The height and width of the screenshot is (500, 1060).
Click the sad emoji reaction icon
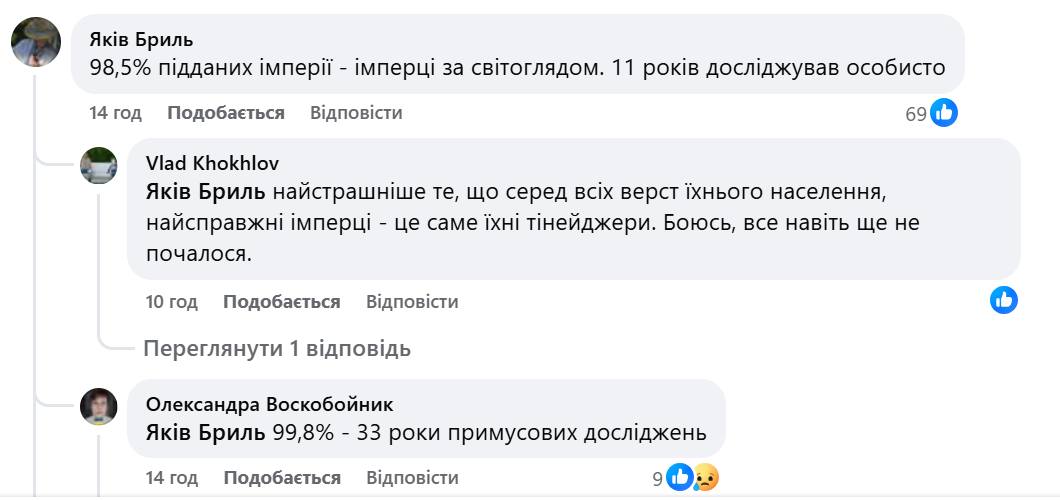[x=706, y=477]
